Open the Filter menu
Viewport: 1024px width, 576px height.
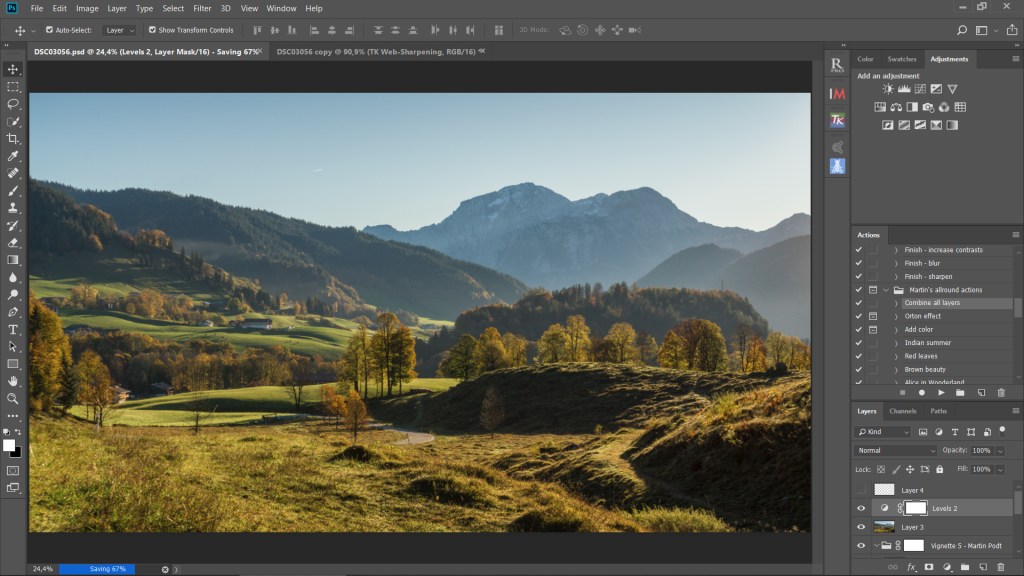click(202, 8)
